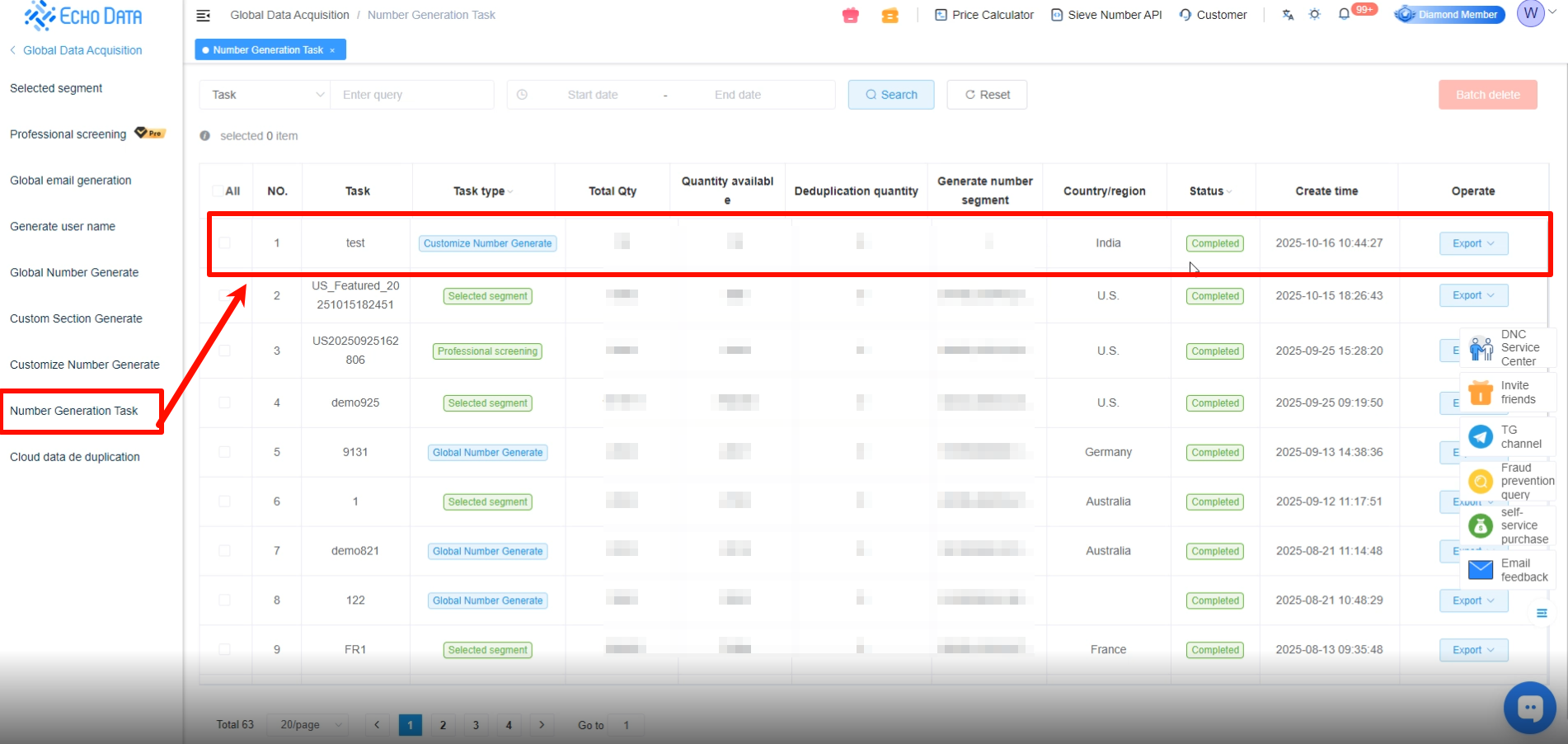Open Global Number Generate in sidebar
The width and height of the screenshot is (1568, 744).
[x=74, y=272]
